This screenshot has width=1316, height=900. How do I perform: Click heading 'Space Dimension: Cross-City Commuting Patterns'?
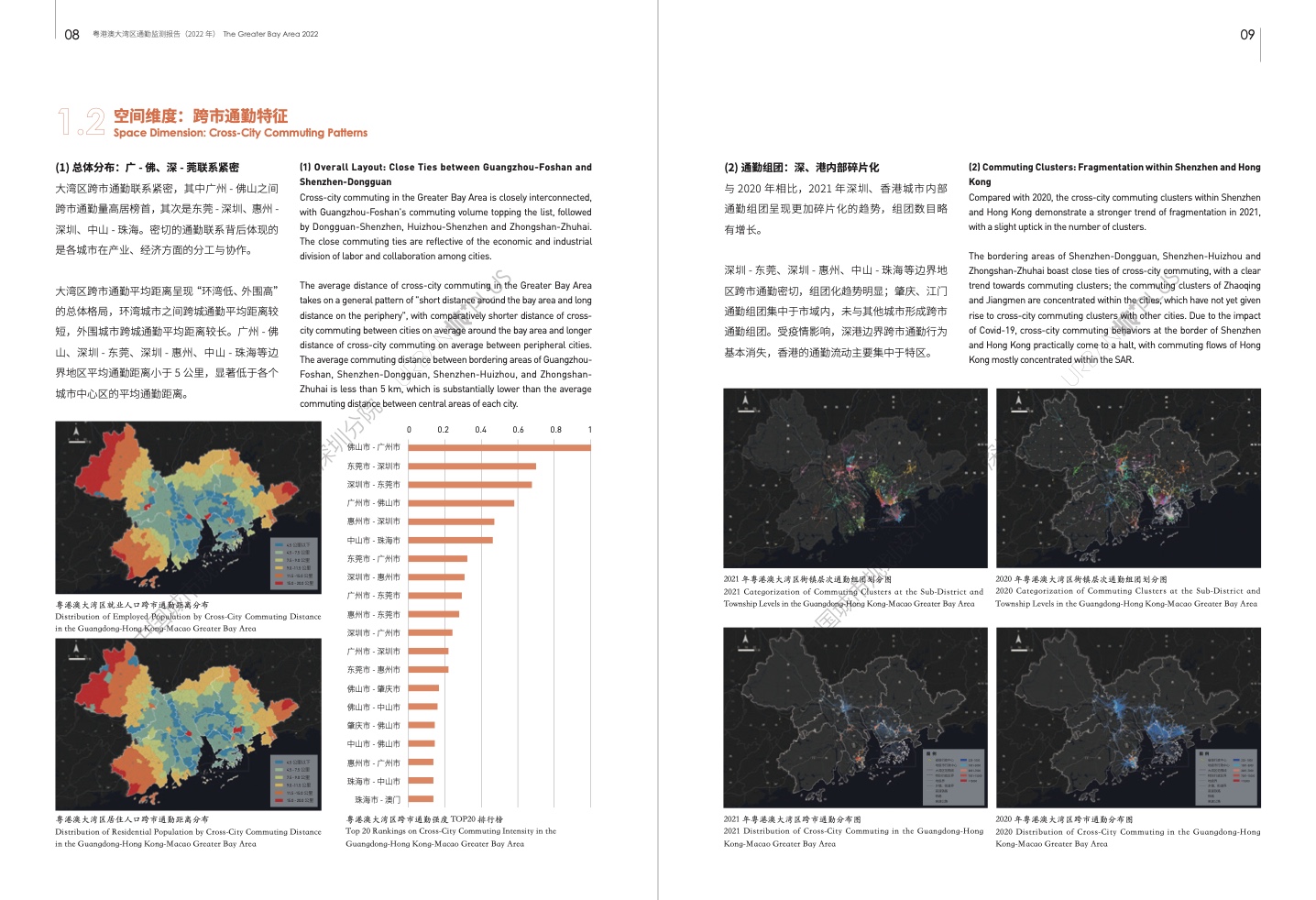240,133
